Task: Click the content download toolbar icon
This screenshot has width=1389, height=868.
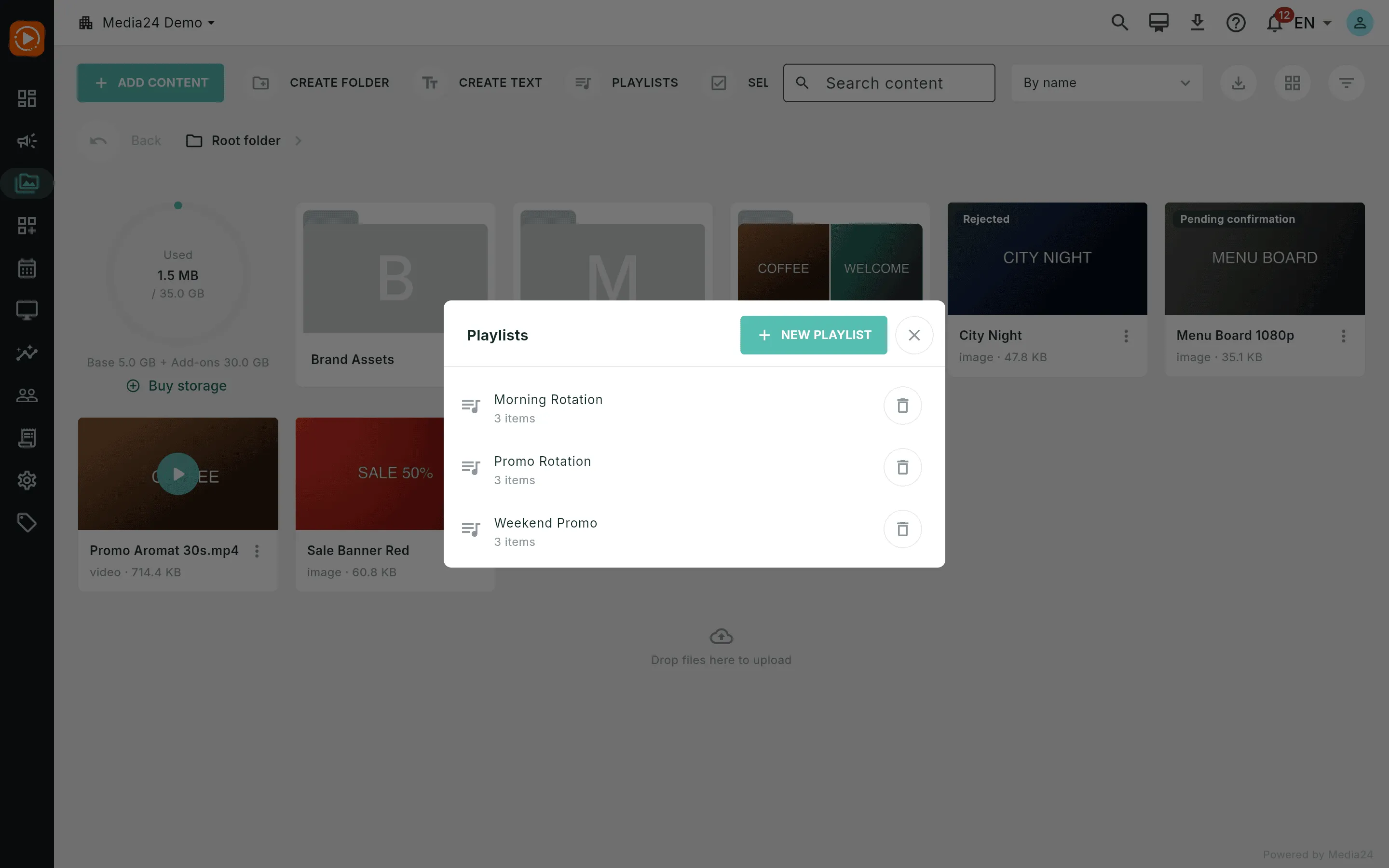Action: (1239, 82)
